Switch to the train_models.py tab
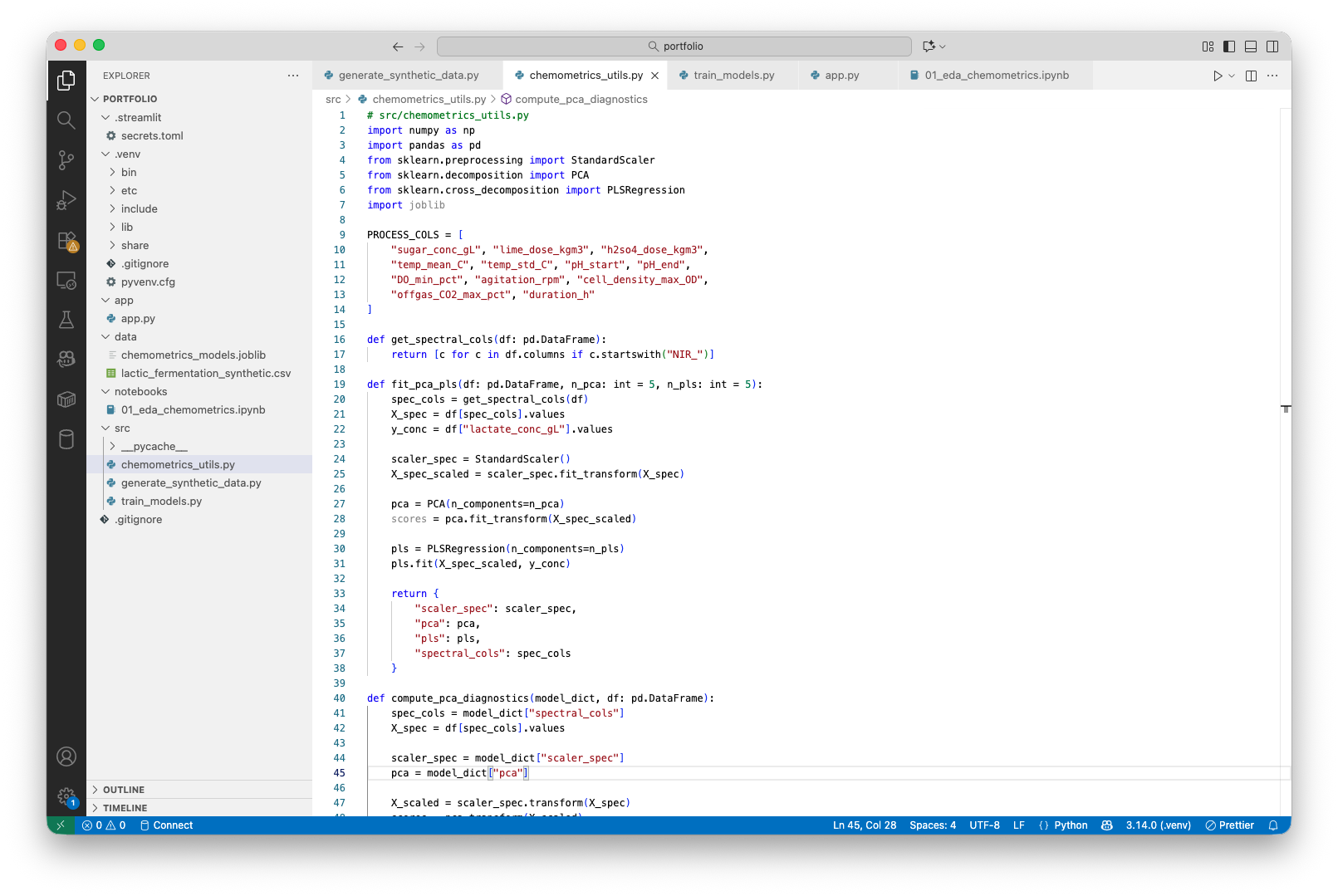The width and height of the screenshot is (1338, 896). [733, 76]
